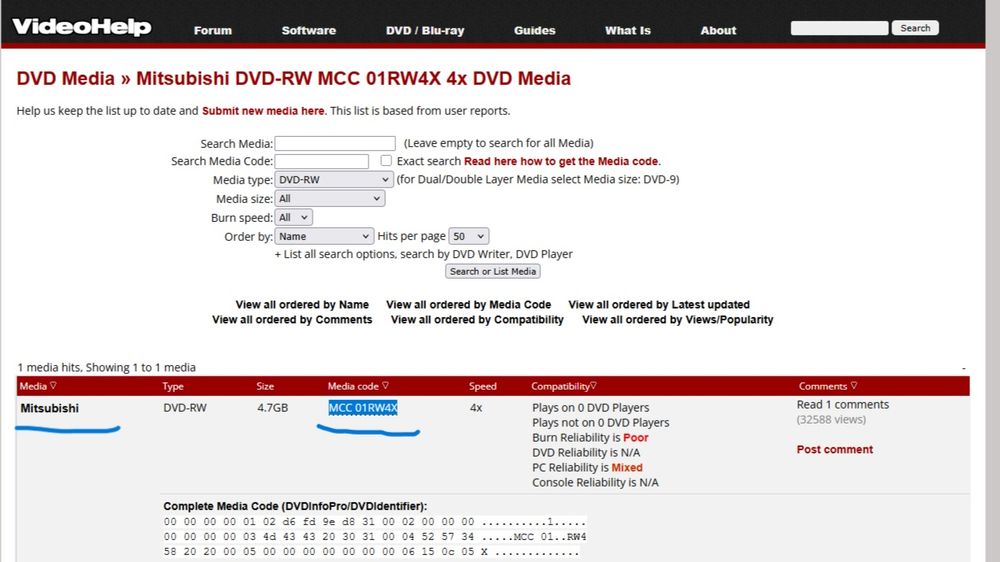Click View all ordered by Comments
This screenshot has height=562, width=1000.
point(292,320)
